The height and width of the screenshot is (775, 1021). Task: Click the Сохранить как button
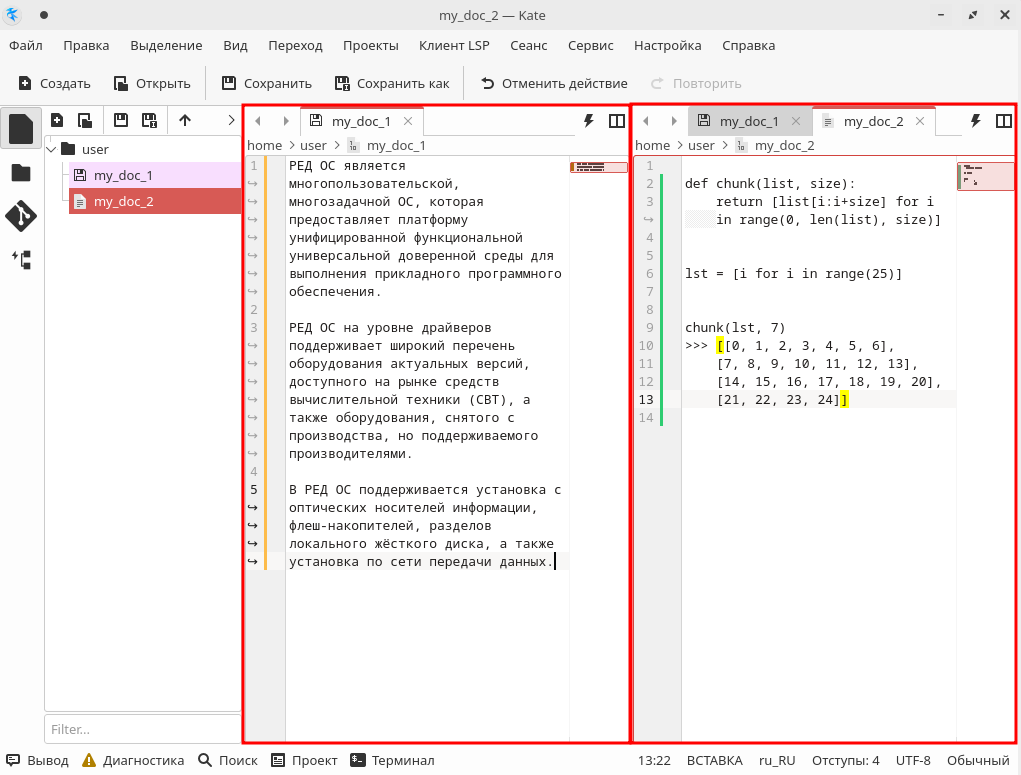click(392, 83)
